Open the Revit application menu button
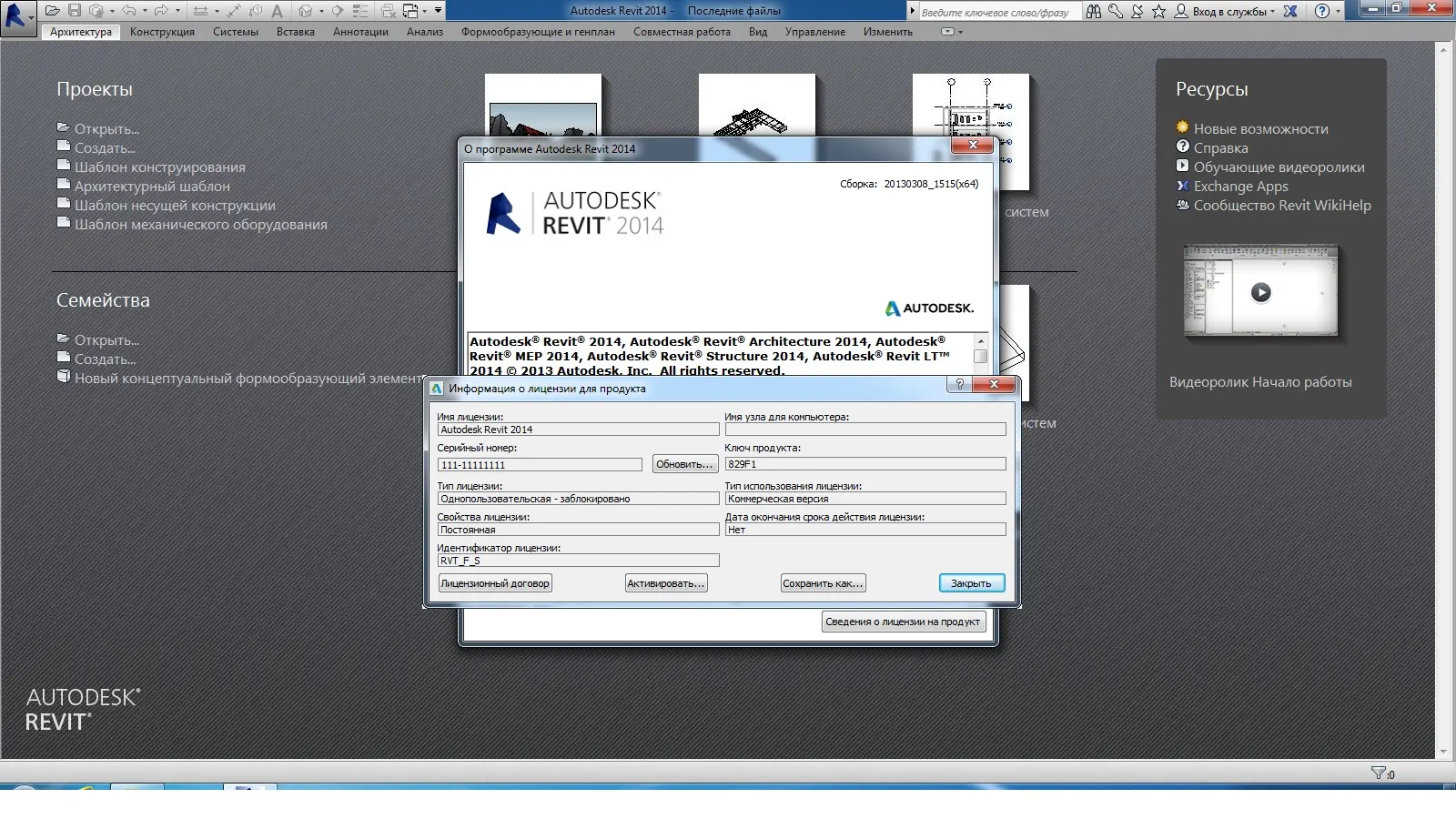 [18, 17]
